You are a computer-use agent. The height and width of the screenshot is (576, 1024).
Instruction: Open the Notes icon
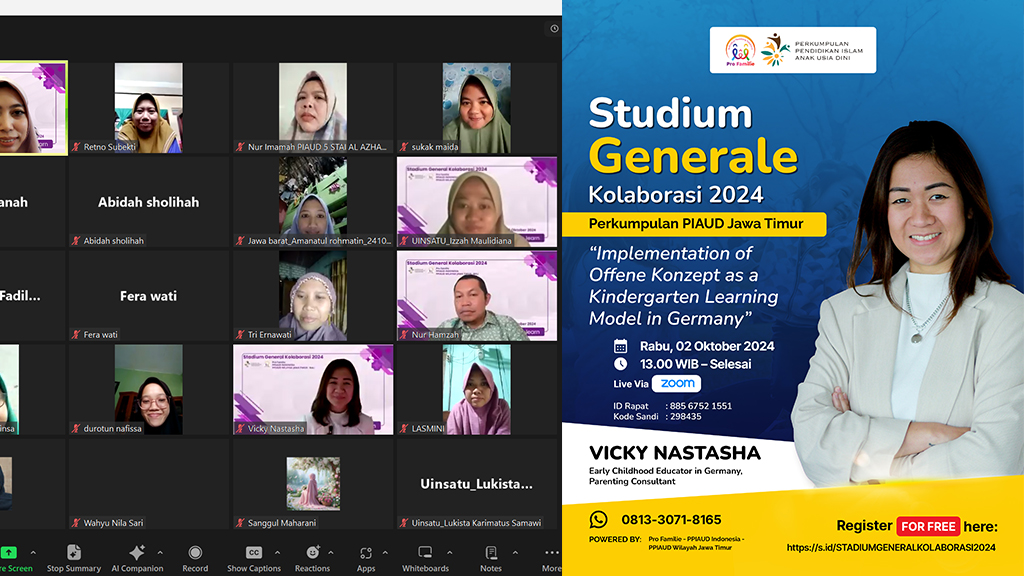click(491, 552)
